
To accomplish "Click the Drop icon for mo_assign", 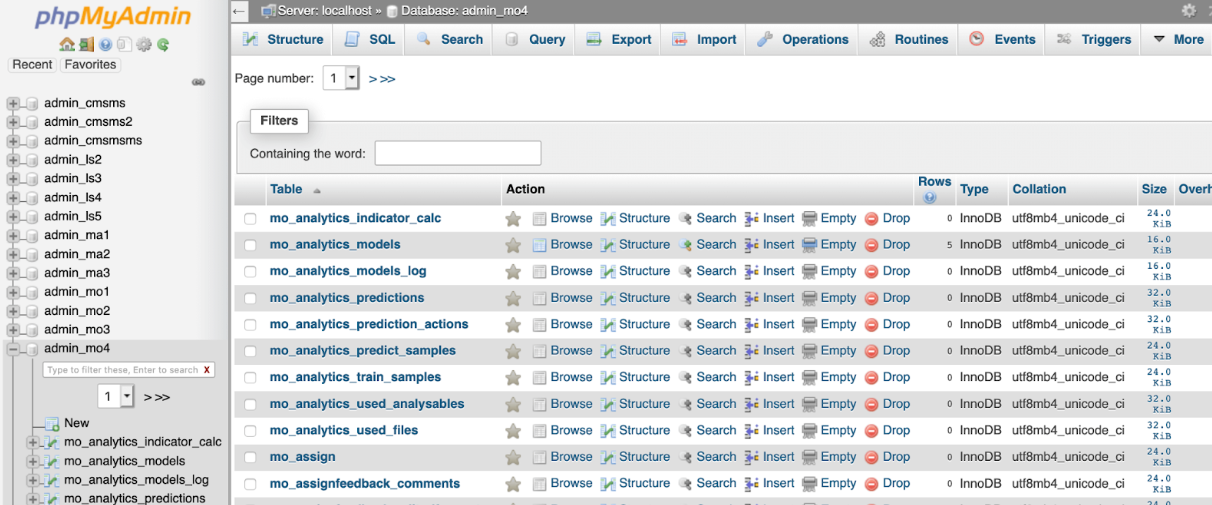I will [871, 457].
